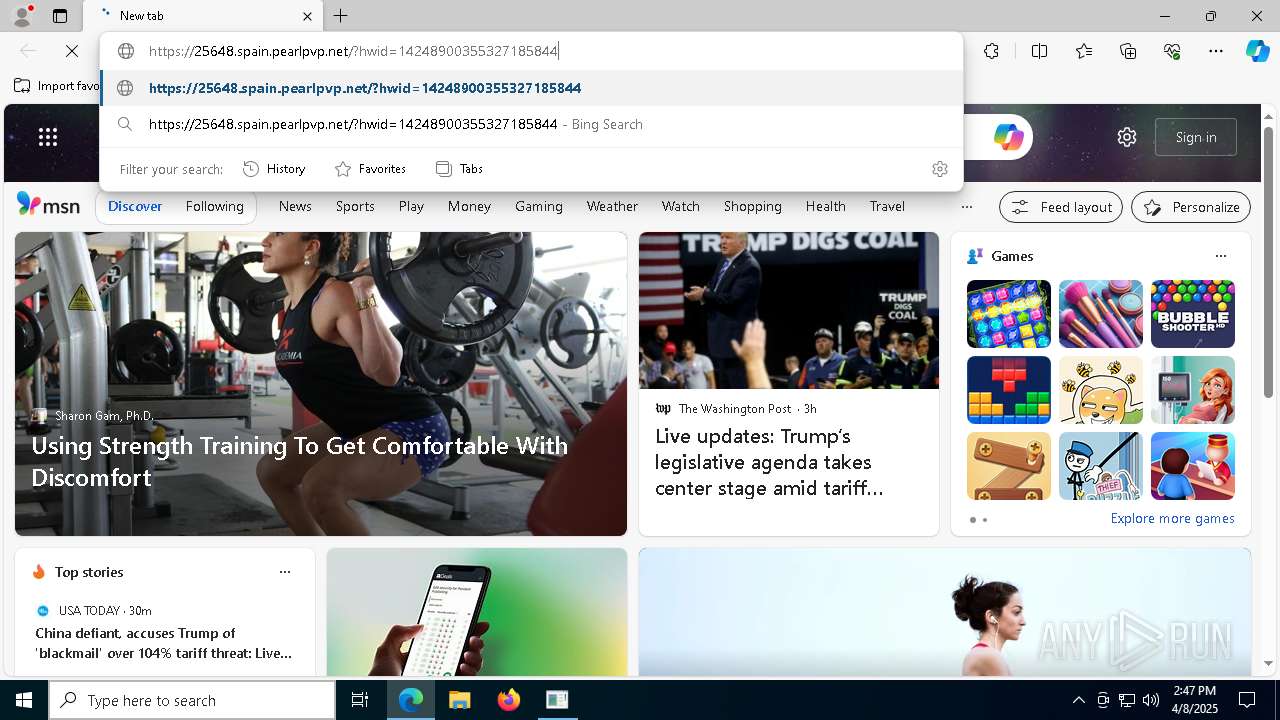
Task: Filter search by Favorites
Action: [370, 169]
